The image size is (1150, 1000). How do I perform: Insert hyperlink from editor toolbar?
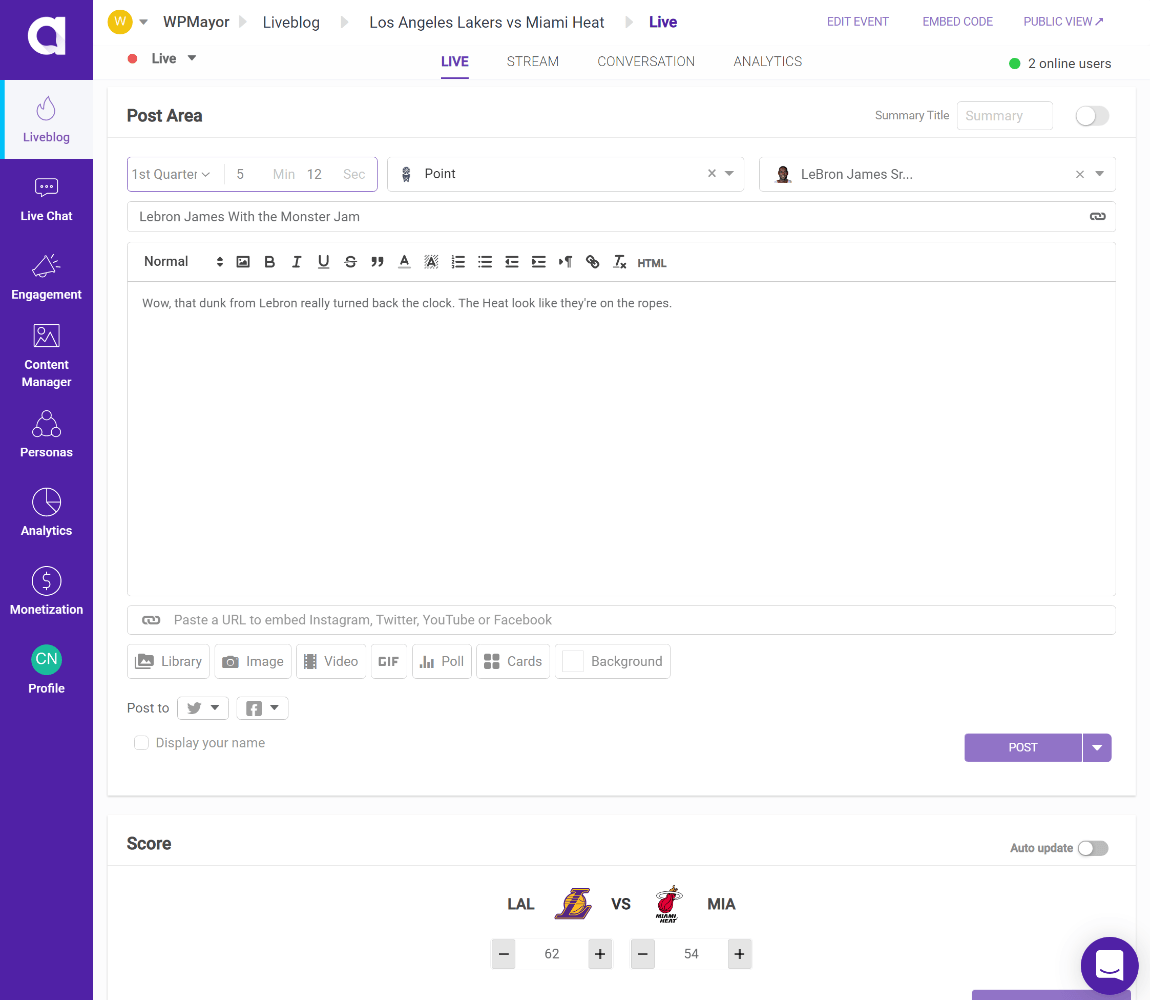pos(593,262)
